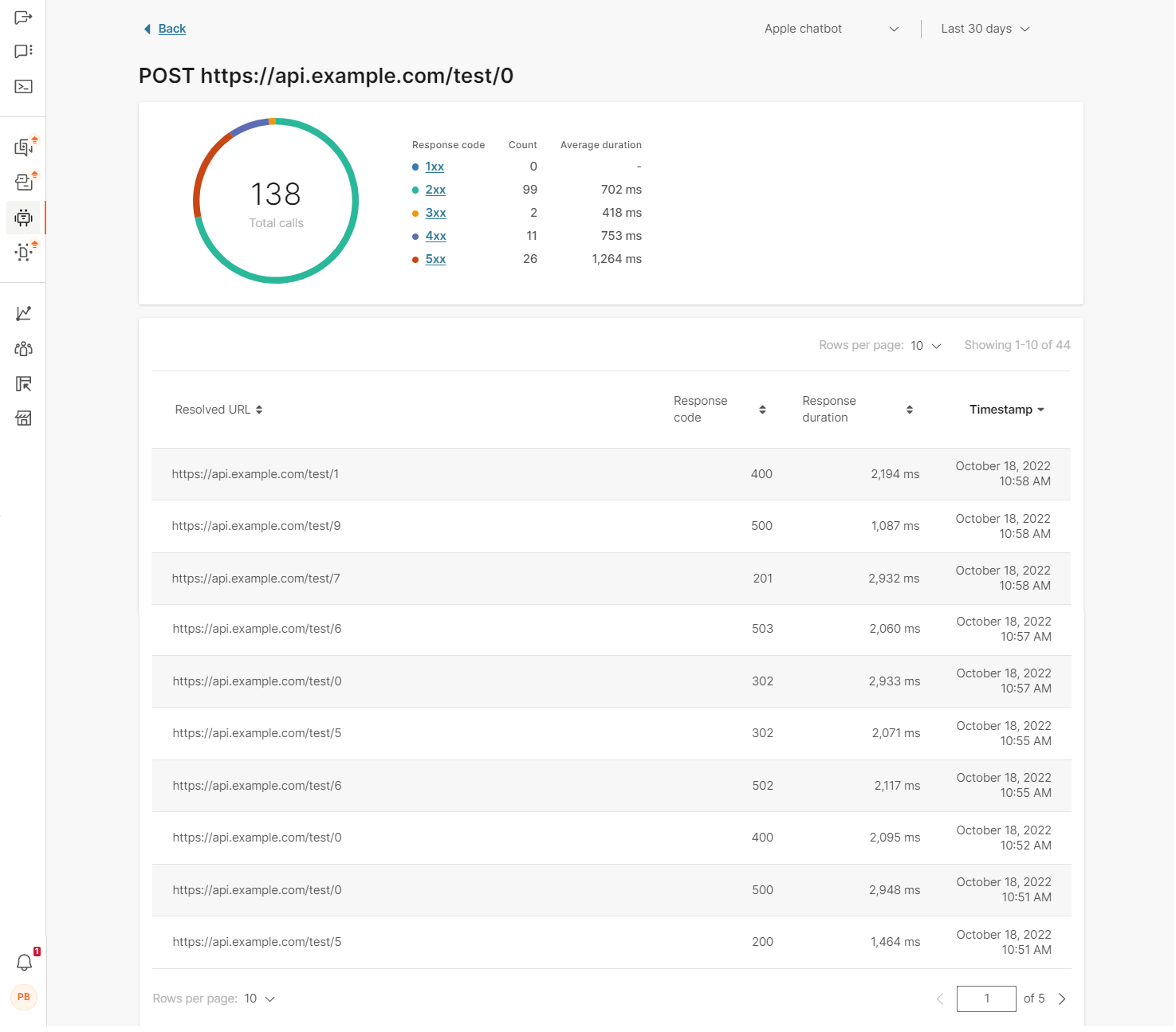Click the terminal console icon in sidebar
The image size is (1176, 1032).
point(24,87)
